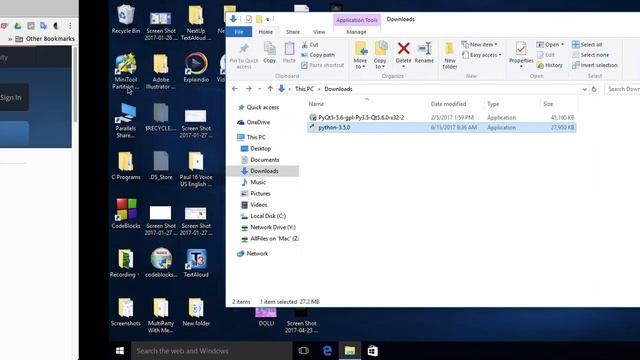The height and width of the screenshot is (360, 640).
Task: Select Desktop in navigation pane
Action: click(256, 149)
